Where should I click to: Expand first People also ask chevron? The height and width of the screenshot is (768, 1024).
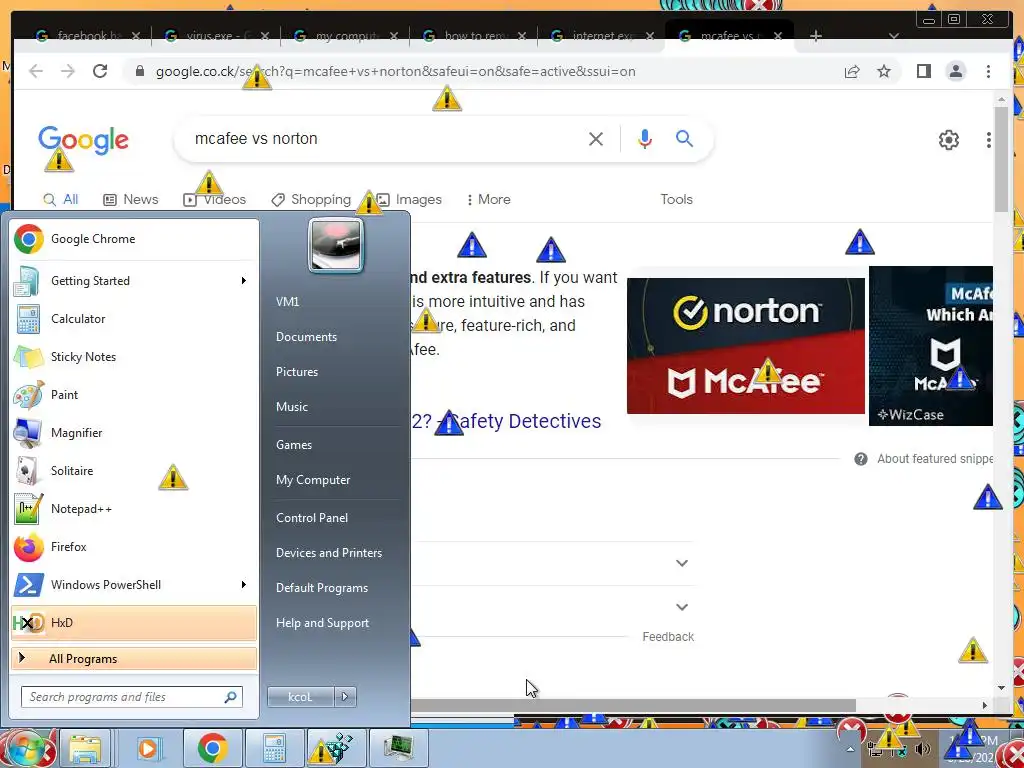point(682,563)
